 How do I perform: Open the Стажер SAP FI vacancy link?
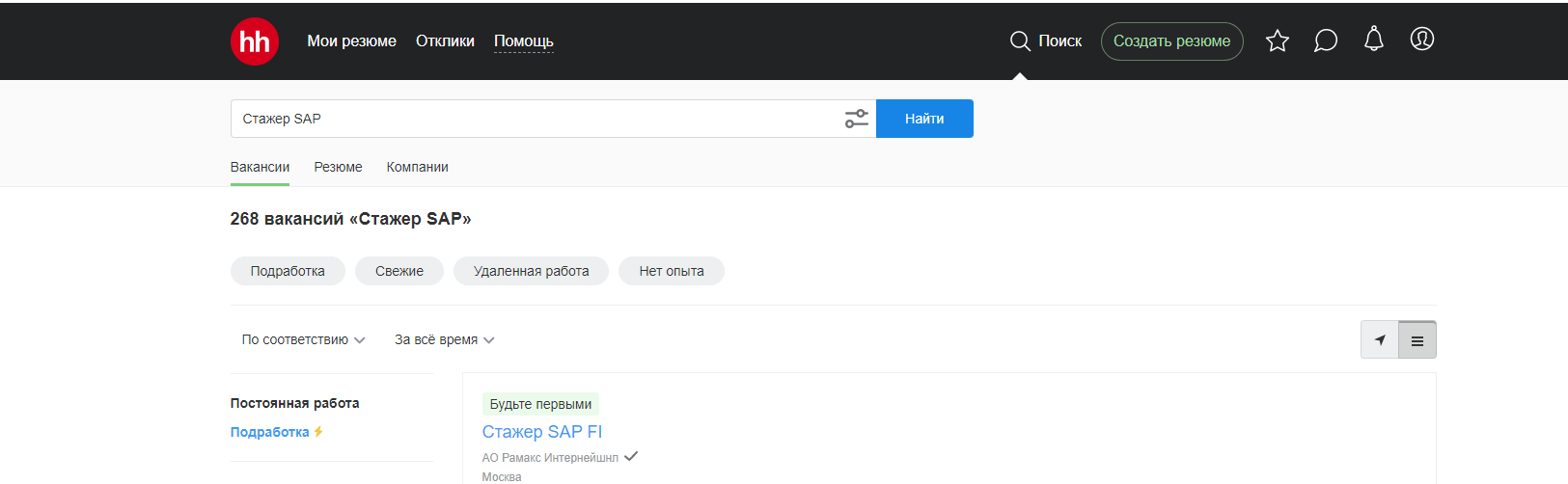tap(541, 432)
